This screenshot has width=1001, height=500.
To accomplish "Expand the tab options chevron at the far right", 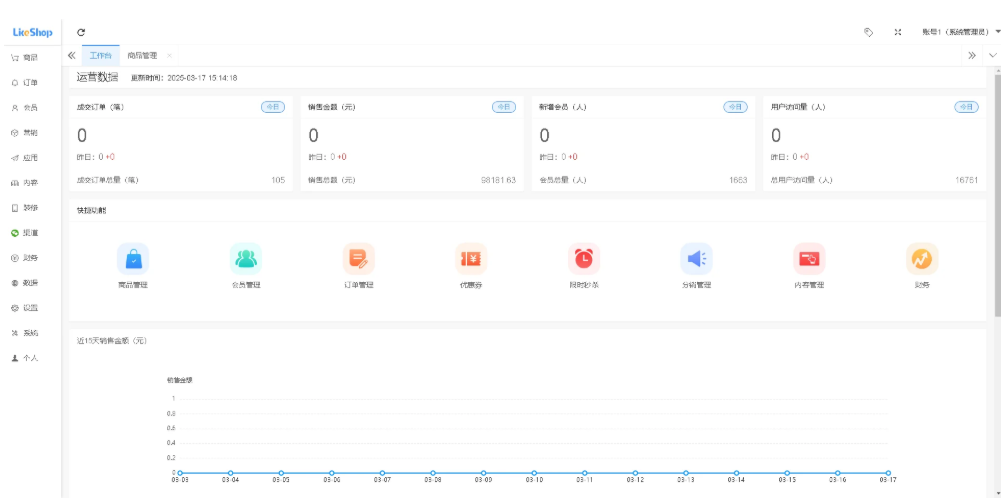I will point(993,56).
